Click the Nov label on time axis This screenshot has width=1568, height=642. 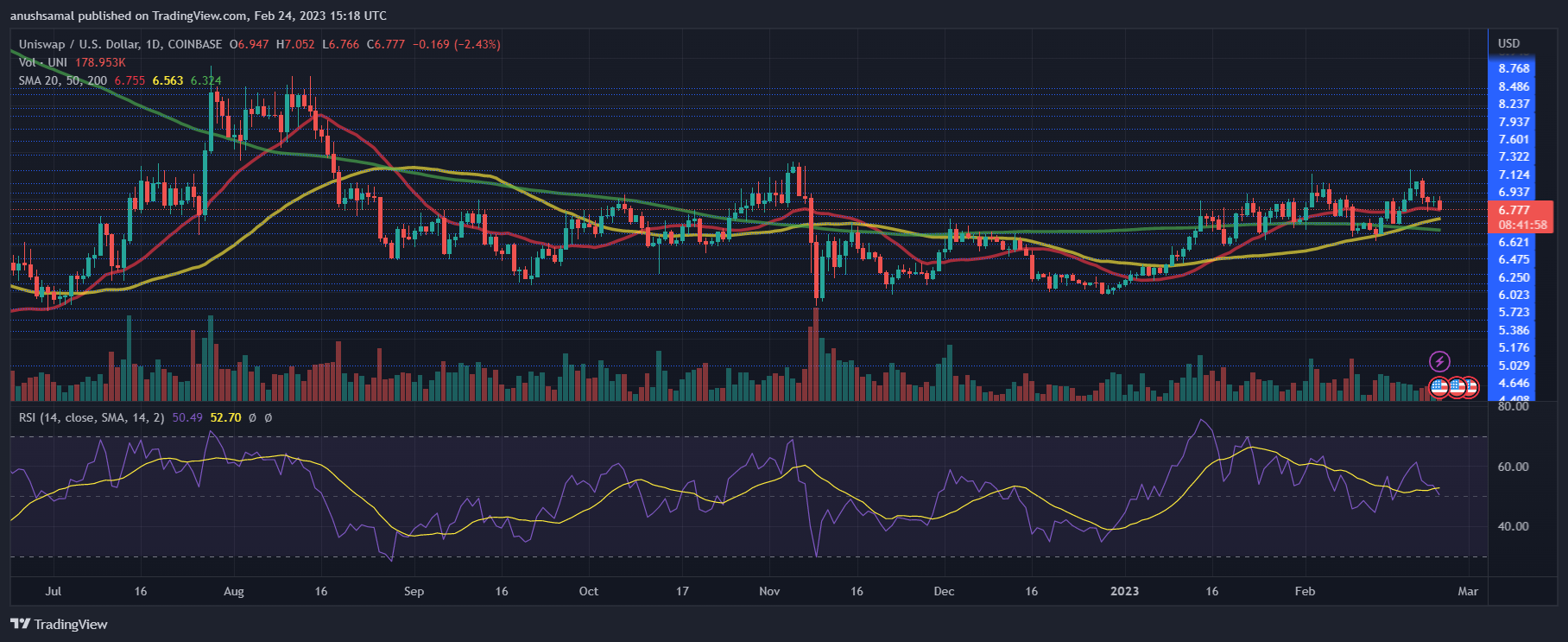click(769, 591)
